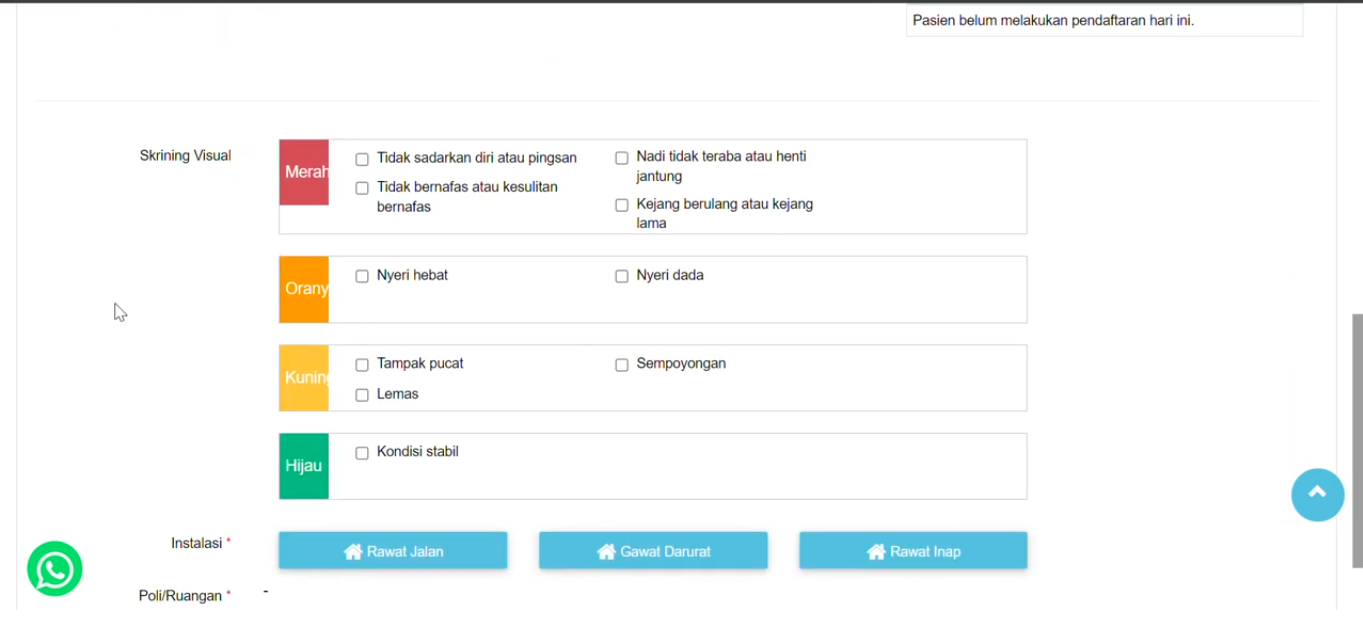
Task: Check the "Sempoyongan" checkbox
Action: [x=622, y=365]
